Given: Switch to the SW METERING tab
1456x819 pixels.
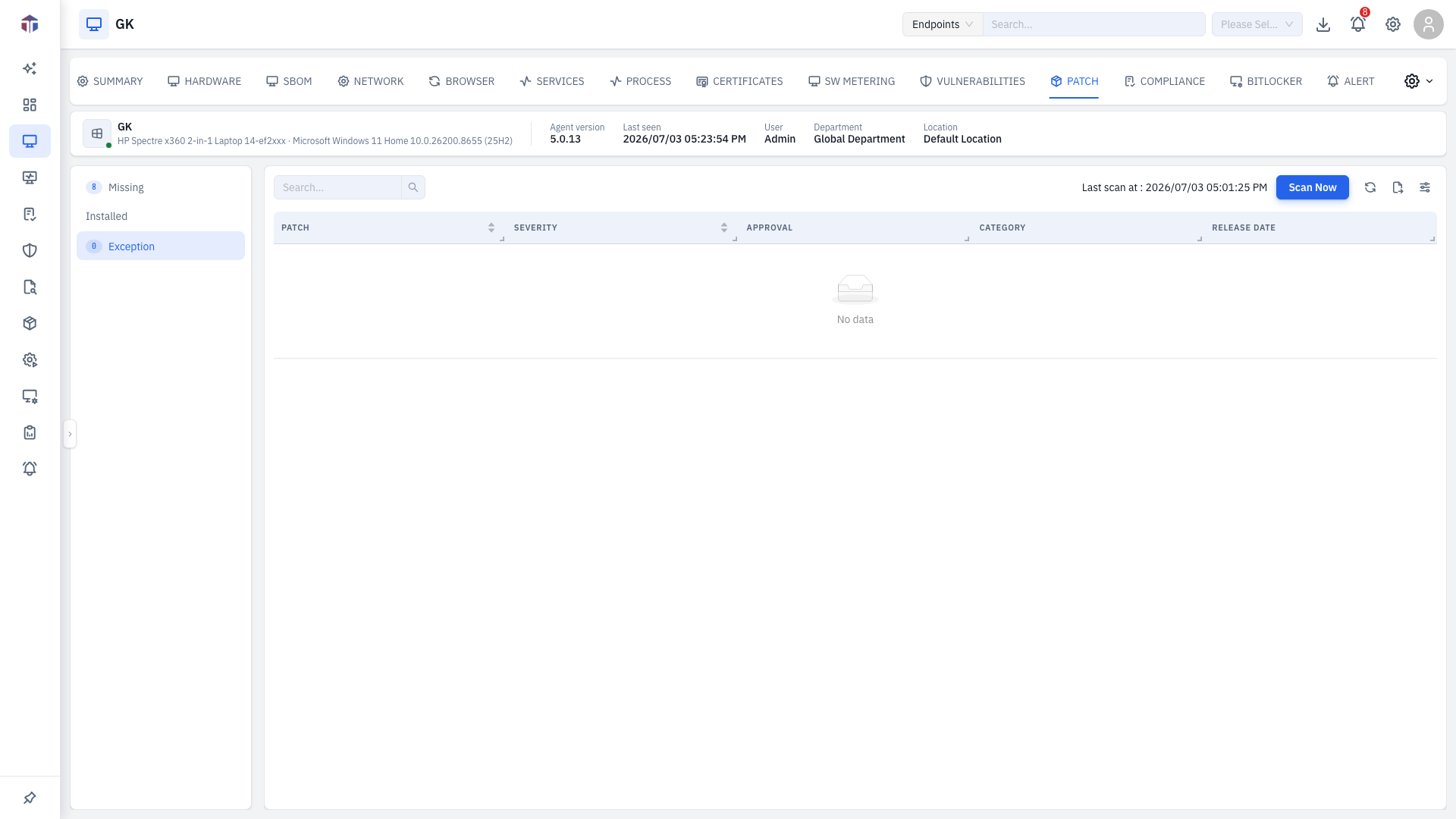Looking at the screenshot, I should [852, 81].
